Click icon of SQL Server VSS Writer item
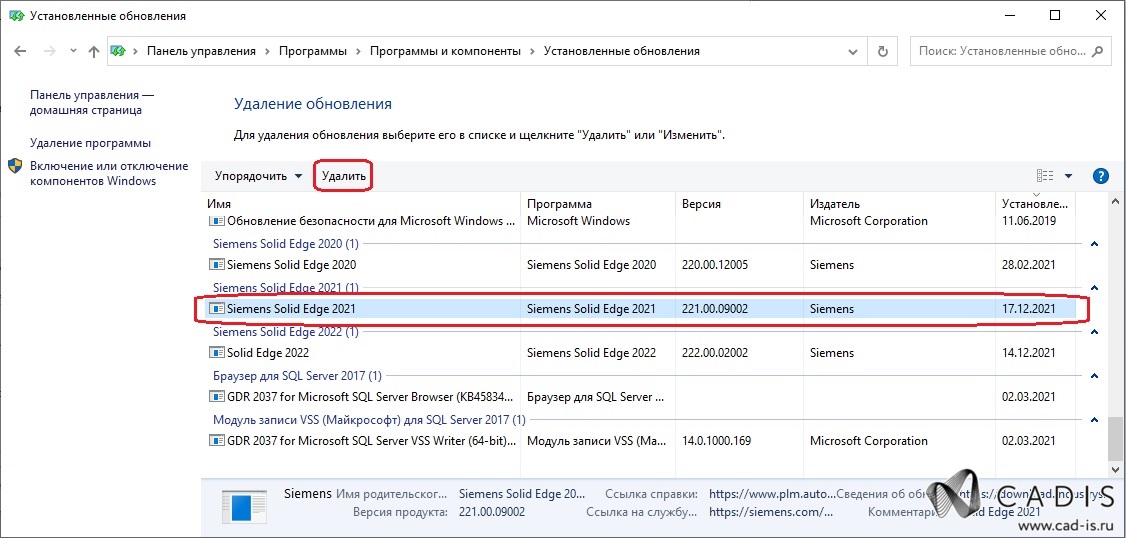The height and width of the screenshot is (538, 1126). click(x=216, y=441)
